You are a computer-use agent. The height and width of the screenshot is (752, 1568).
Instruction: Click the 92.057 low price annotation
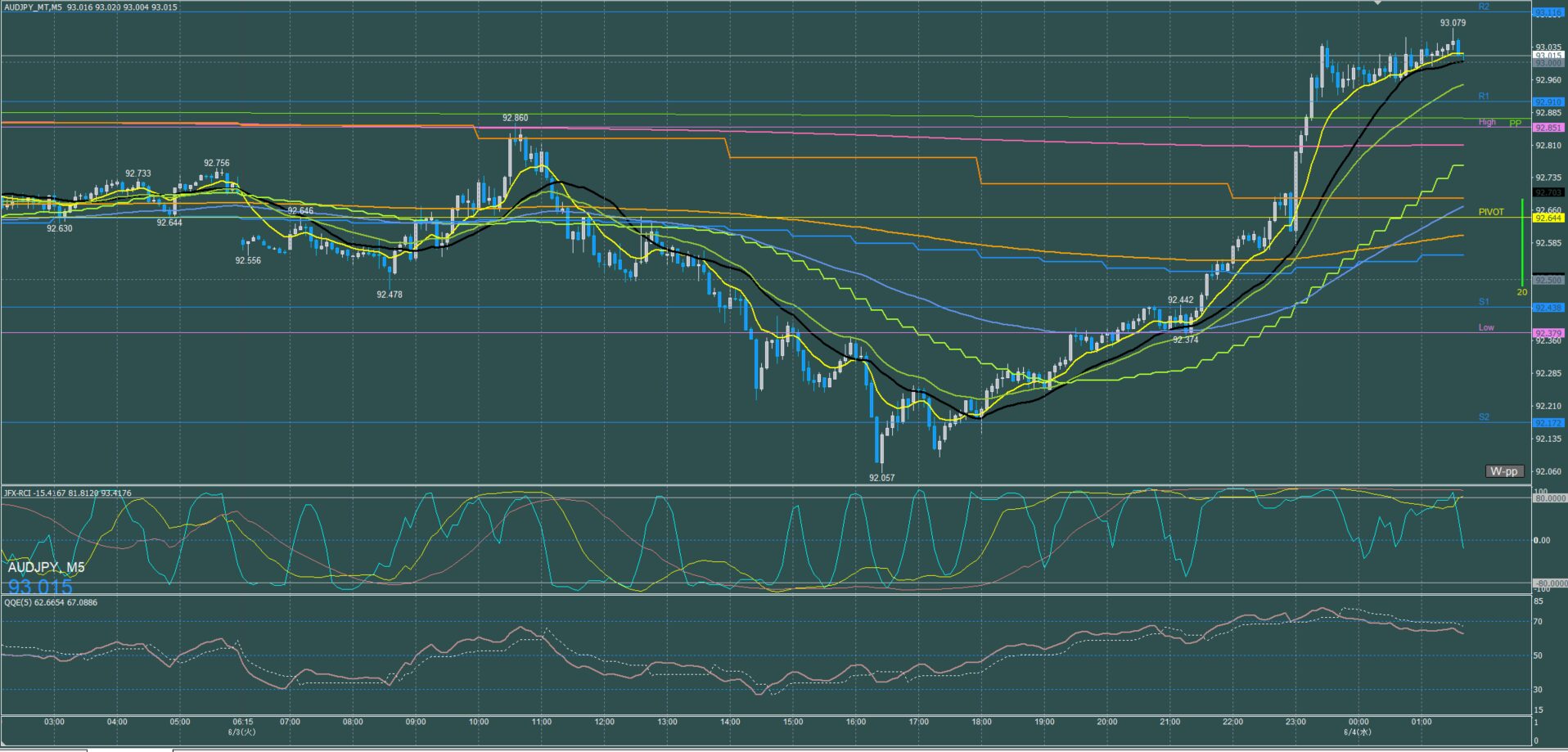(x=881, y=478)
